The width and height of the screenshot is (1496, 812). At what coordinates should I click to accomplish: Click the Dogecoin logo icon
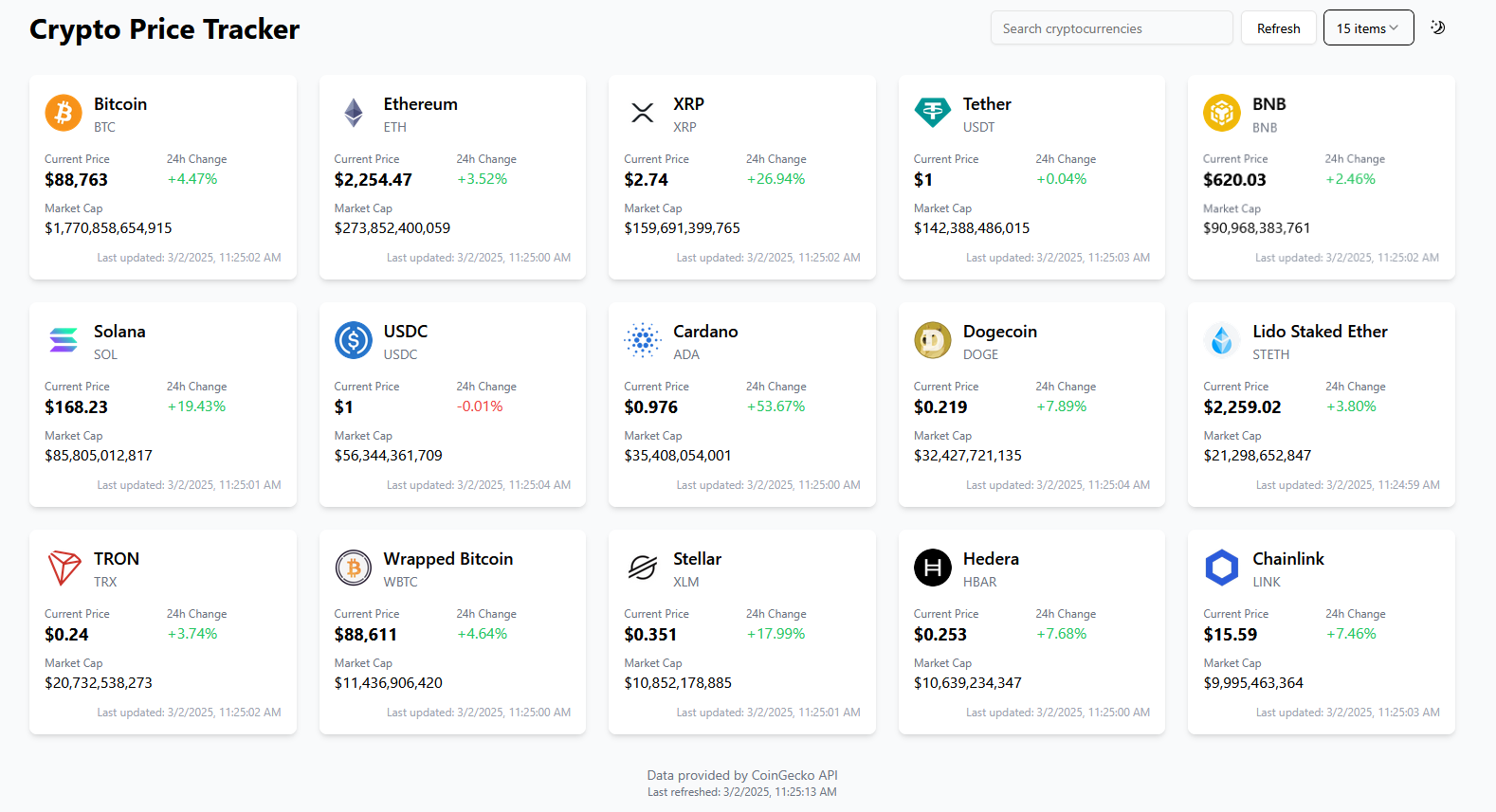pos(933,340)
